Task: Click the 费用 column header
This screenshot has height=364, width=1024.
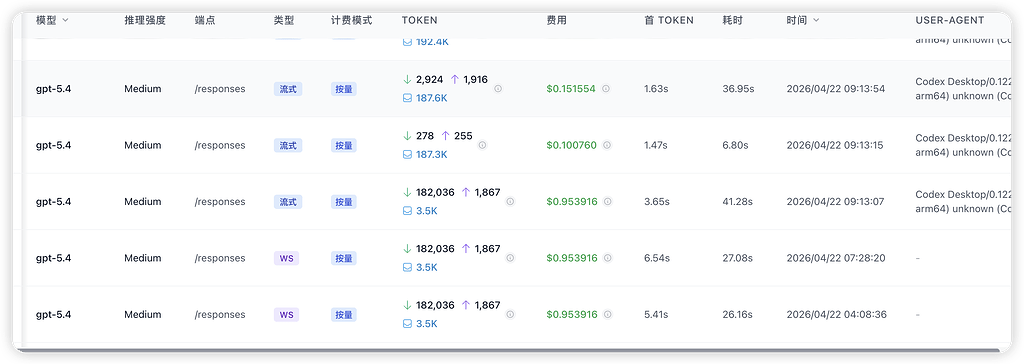Action: (x=556, y=20)
